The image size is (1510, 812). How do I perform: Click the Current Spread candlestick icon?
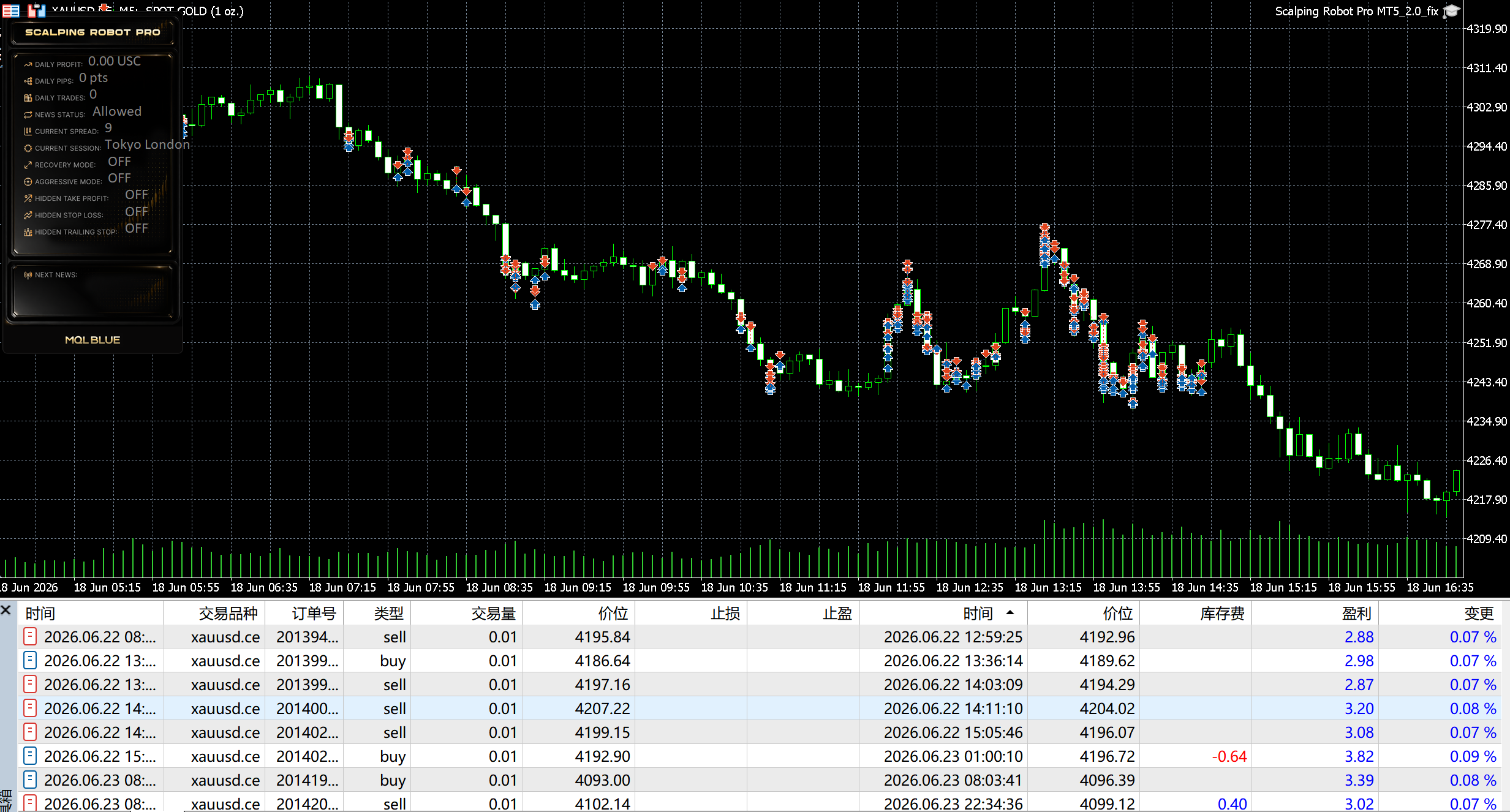click(x=28, y=131)
